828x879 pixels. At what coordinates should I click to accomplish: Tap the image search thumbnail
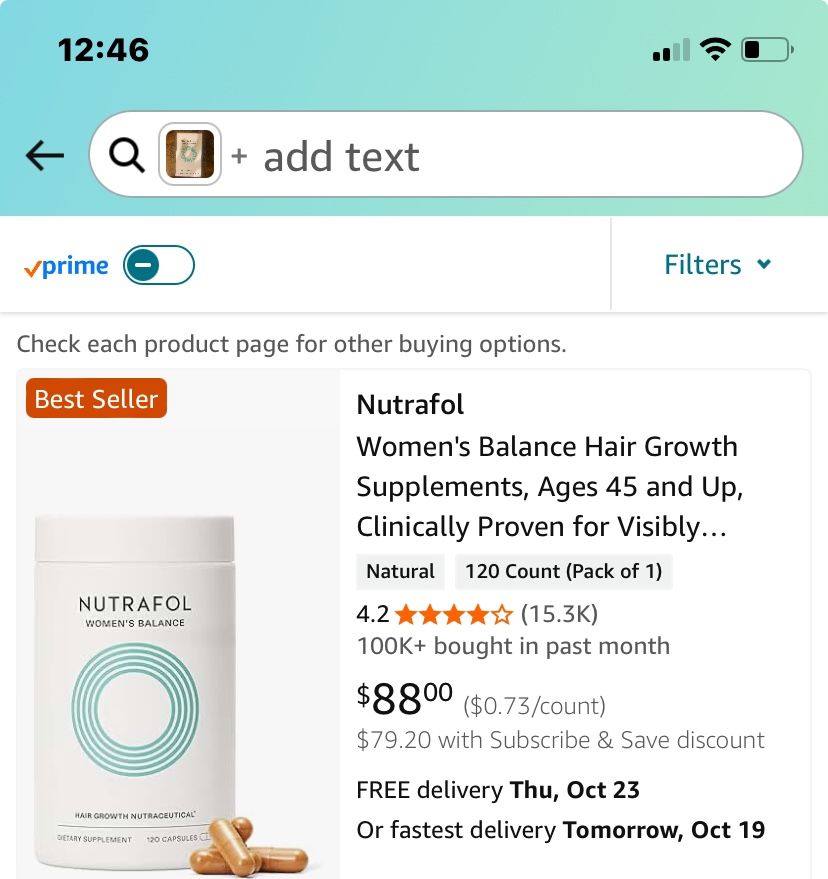pyautogui.click(x=190, y=155)
